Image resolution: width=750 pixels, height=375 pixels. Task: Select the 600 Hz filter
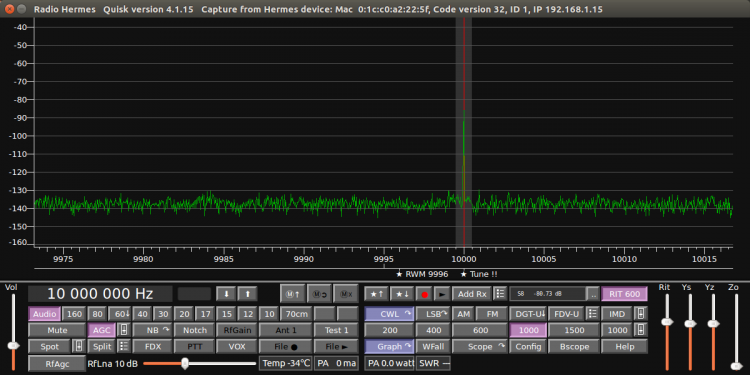pos(480,330)
